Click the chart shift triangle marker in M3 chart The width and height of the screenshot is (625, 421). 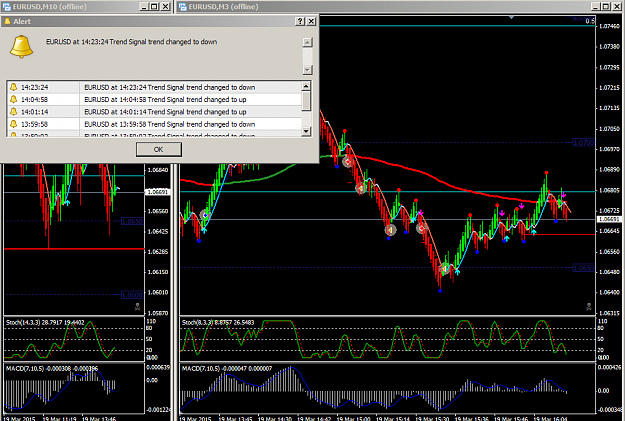(x=511, y=18)
